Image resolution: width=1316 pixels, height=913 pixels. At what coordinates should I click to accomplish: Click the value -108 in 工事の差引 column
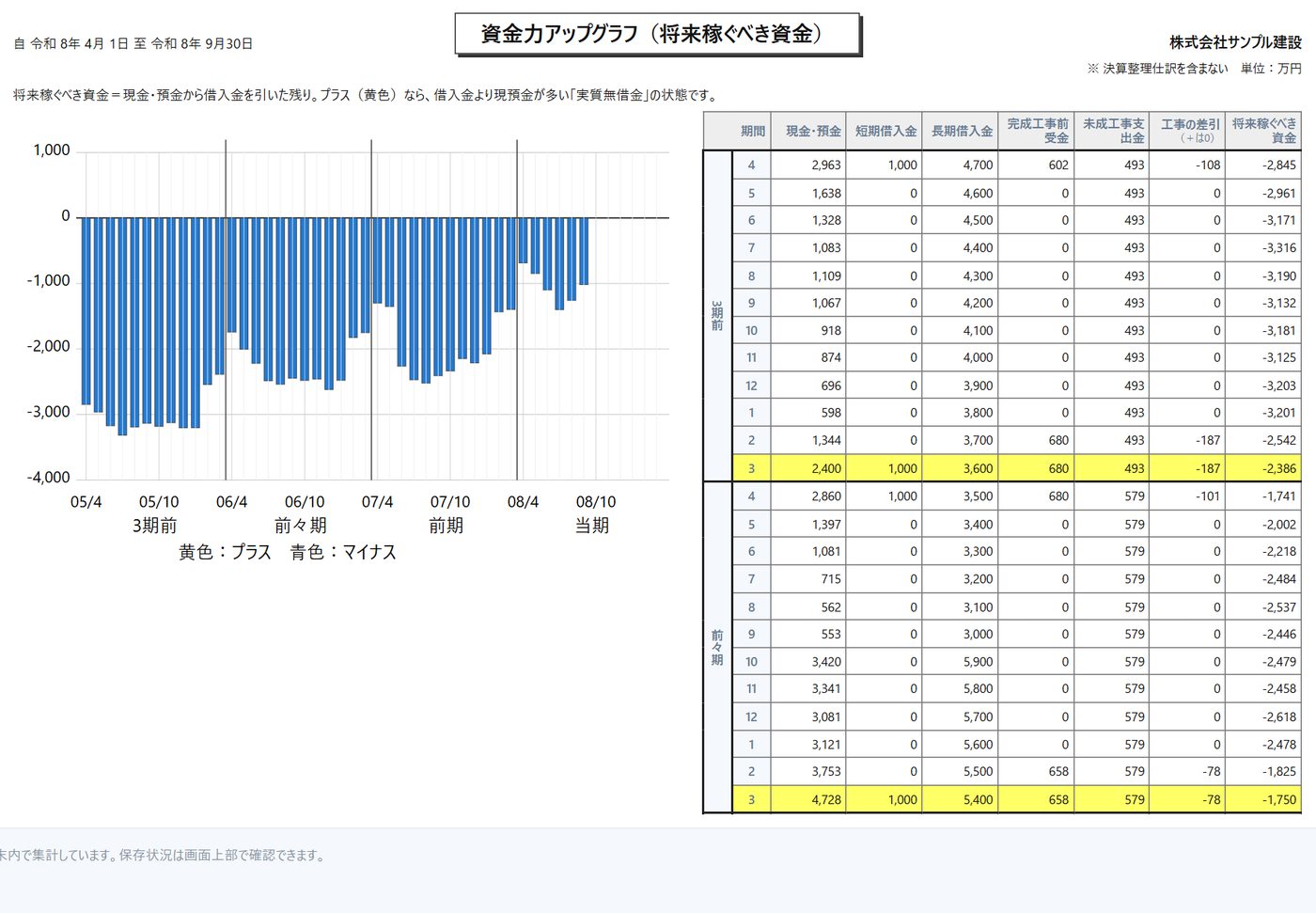click(1187, 165)
